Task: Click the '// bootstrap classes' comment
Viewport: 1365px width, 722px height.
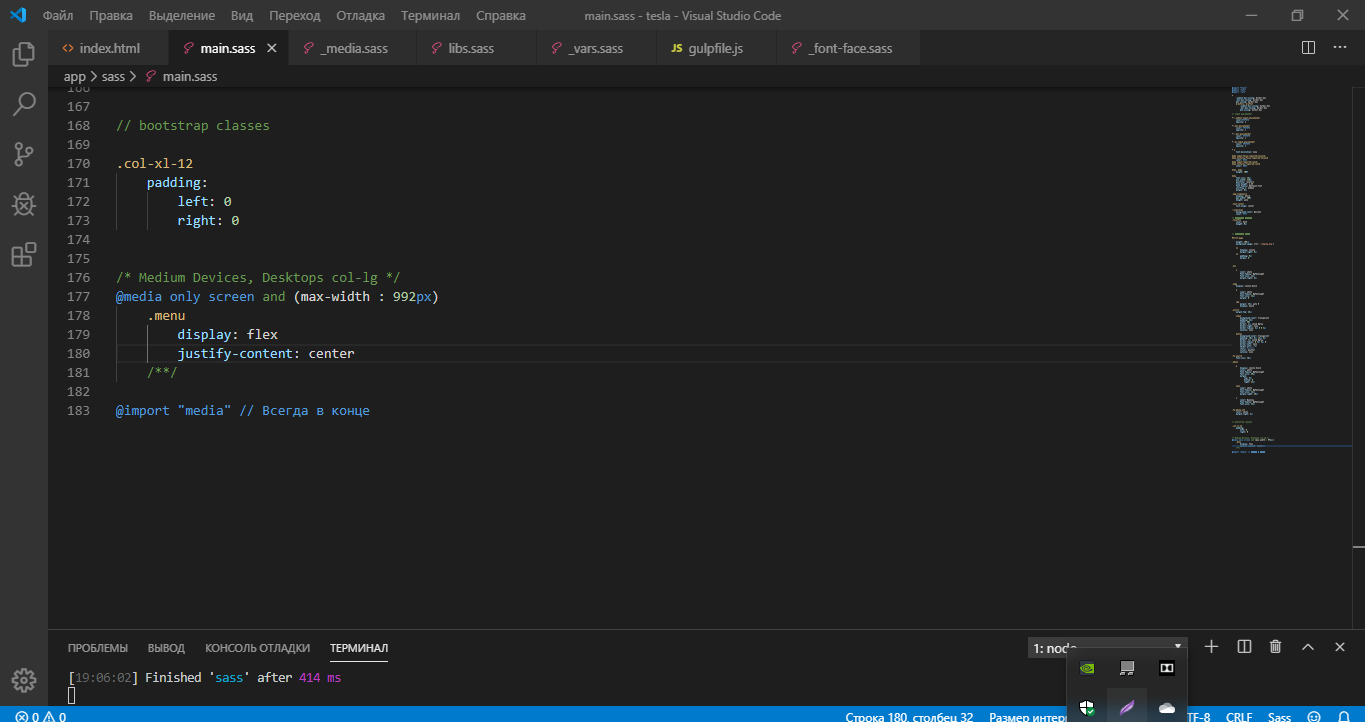Action: click(193, 126)
